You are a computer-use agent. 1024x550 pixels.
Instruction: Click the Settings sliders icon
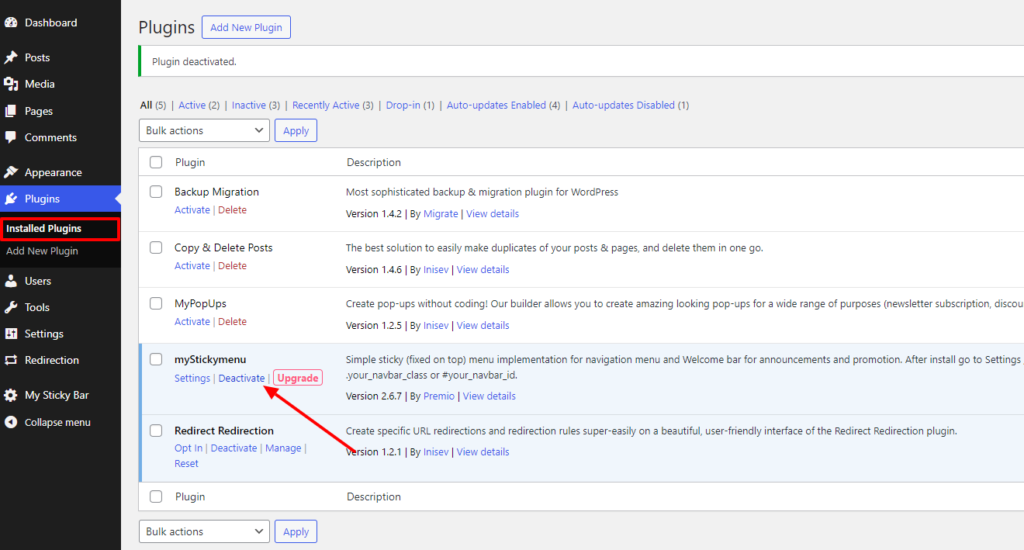[11, 334]
